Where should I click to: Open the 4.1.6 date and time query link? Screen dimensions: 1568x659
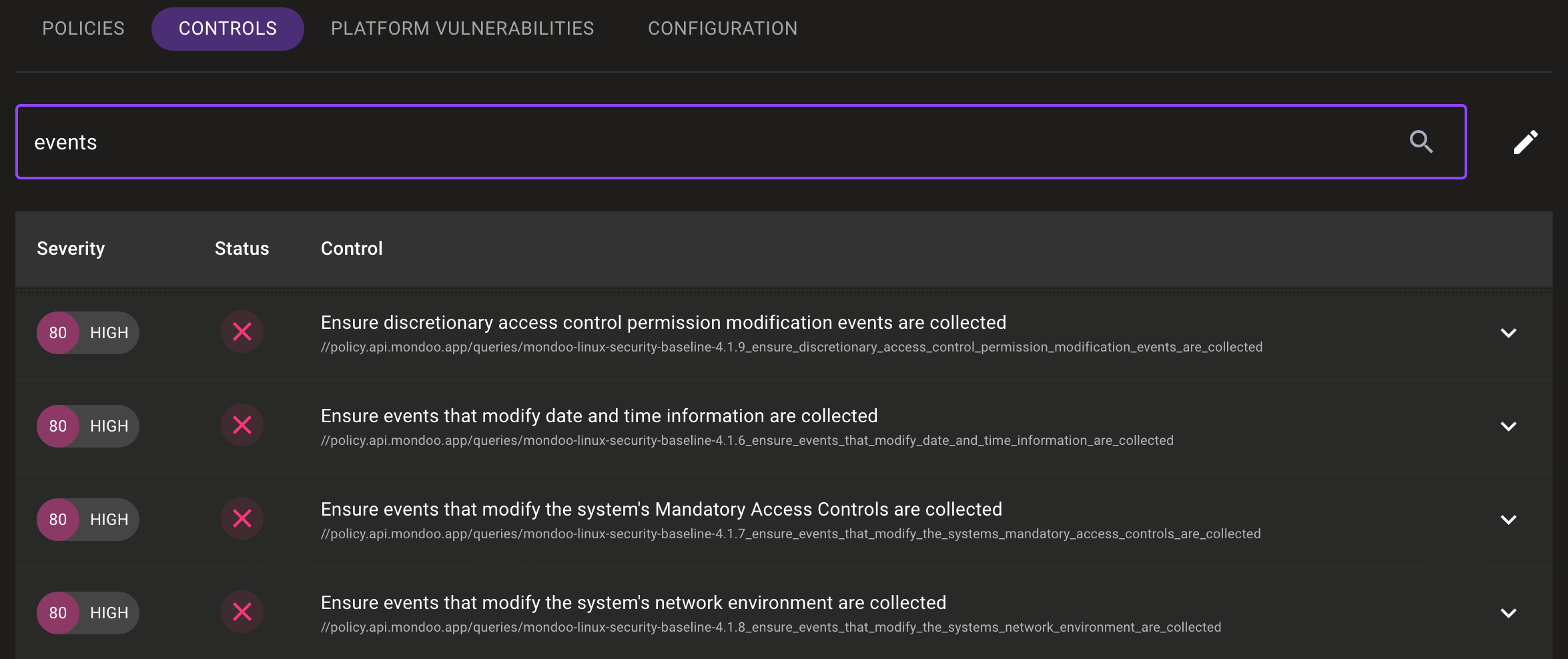tap(747, 440)
